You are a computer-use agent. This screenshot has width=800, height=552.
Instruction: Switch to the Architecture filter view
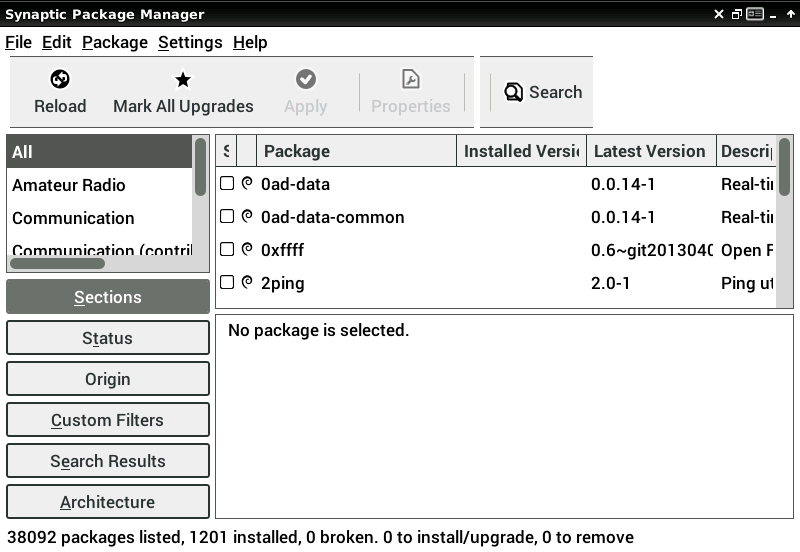point(108,501)
